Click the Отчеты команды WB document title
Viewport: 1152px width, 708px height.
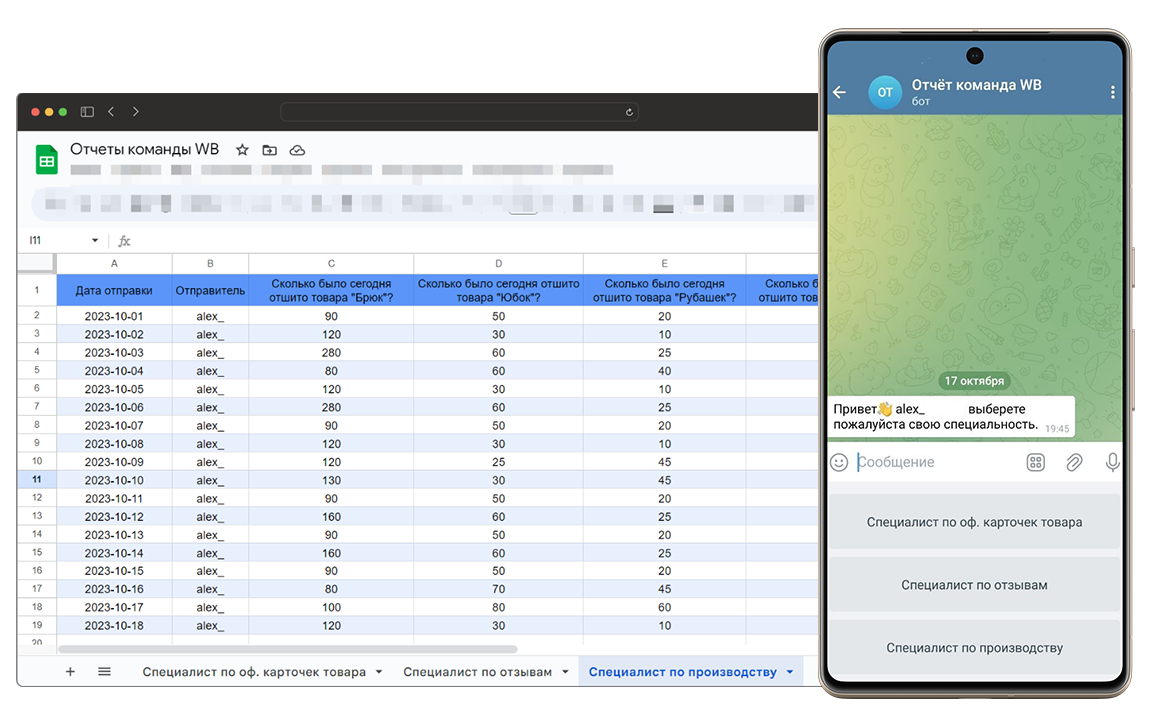point(145,149)
